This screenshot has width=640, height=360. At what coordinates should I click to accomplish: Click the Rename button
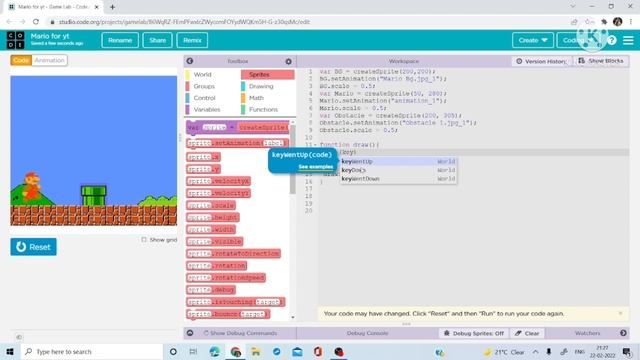coord(120,40)
